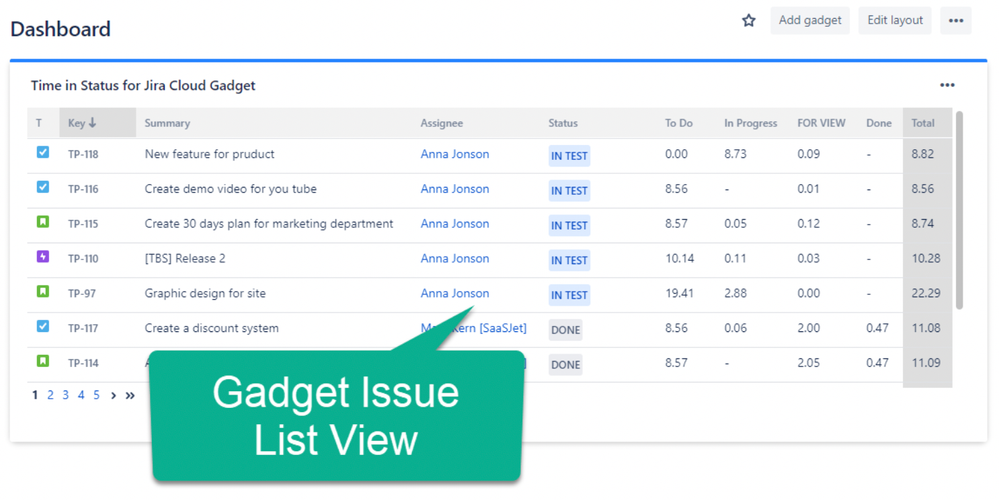This screenshot has width=999, height=500.
Task: Click FOR VIEW value 2.05
Action: (x=809, y=363)
